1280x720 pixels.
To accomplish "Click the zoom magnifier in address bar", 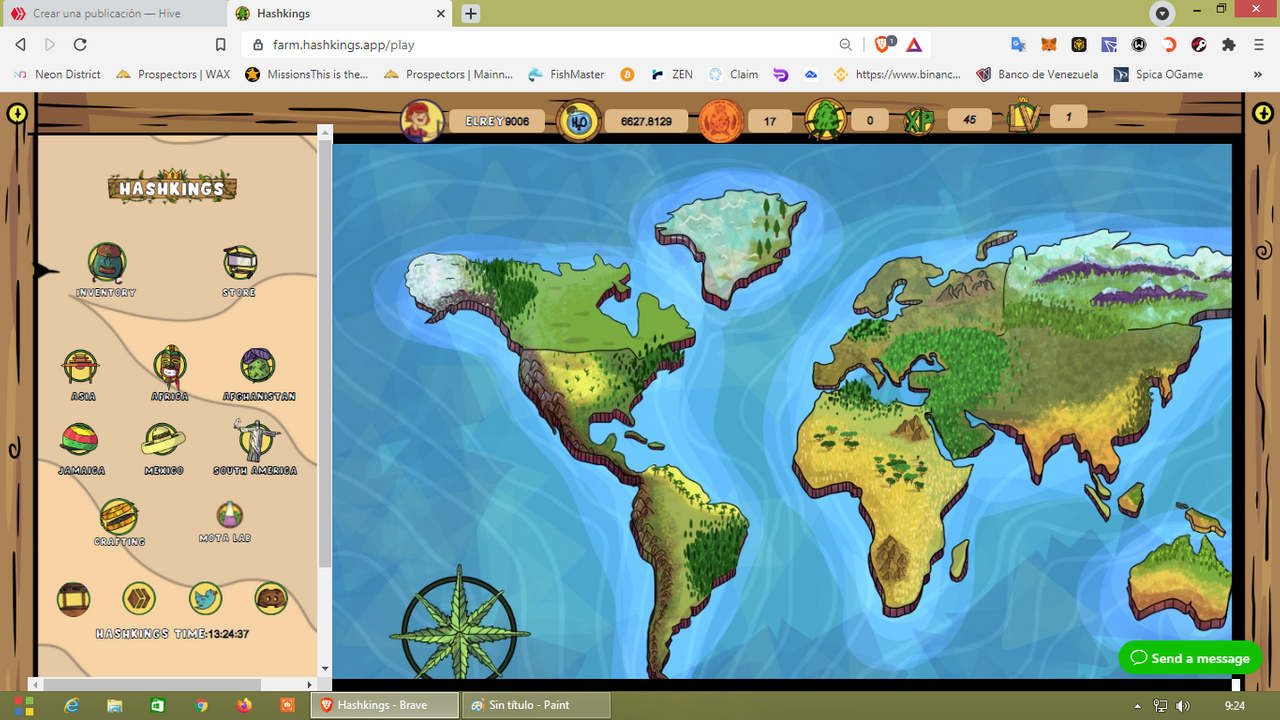I will coord(846,45).
